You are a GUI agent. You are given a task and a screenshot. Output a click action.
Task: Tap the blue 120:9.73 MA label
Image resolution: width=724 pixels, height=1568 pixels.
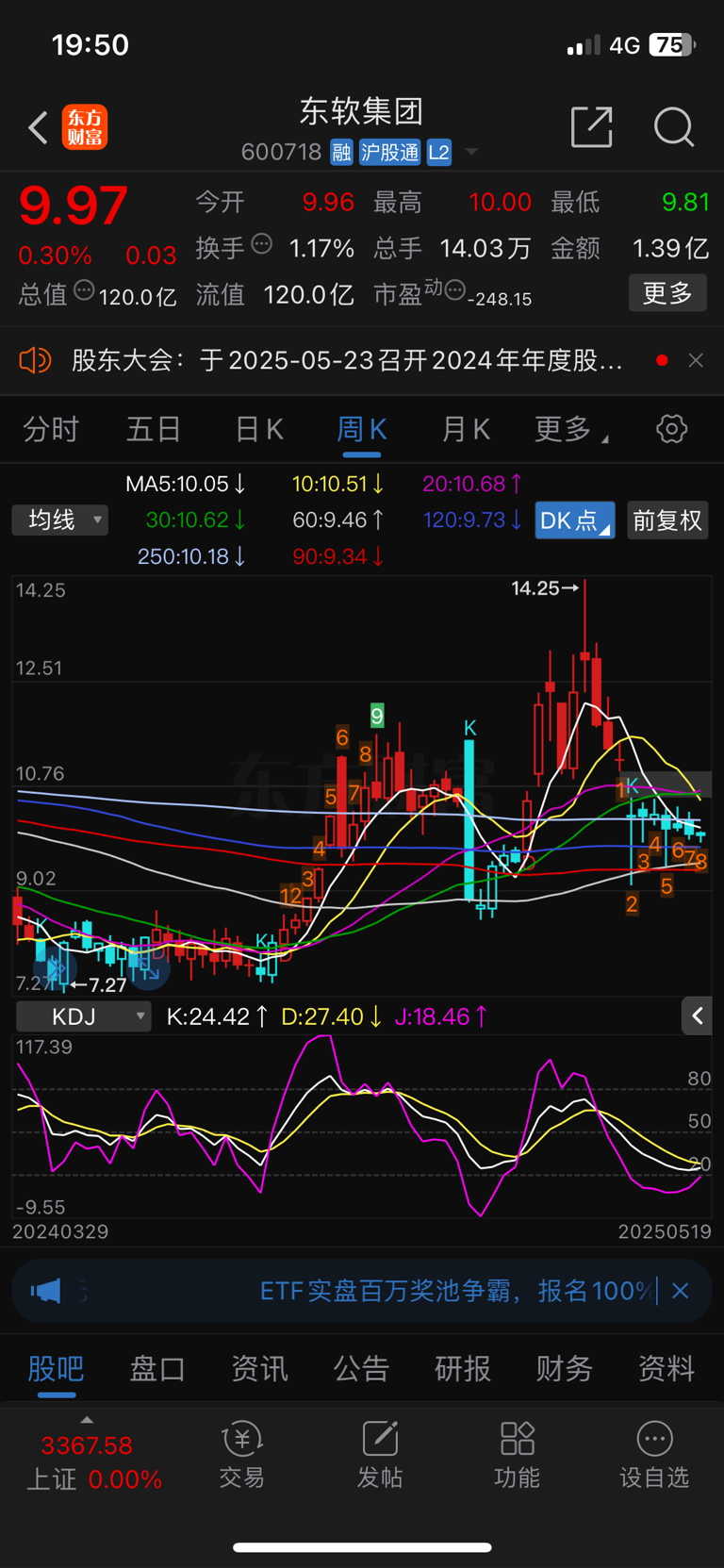click(x=472, y=520)
